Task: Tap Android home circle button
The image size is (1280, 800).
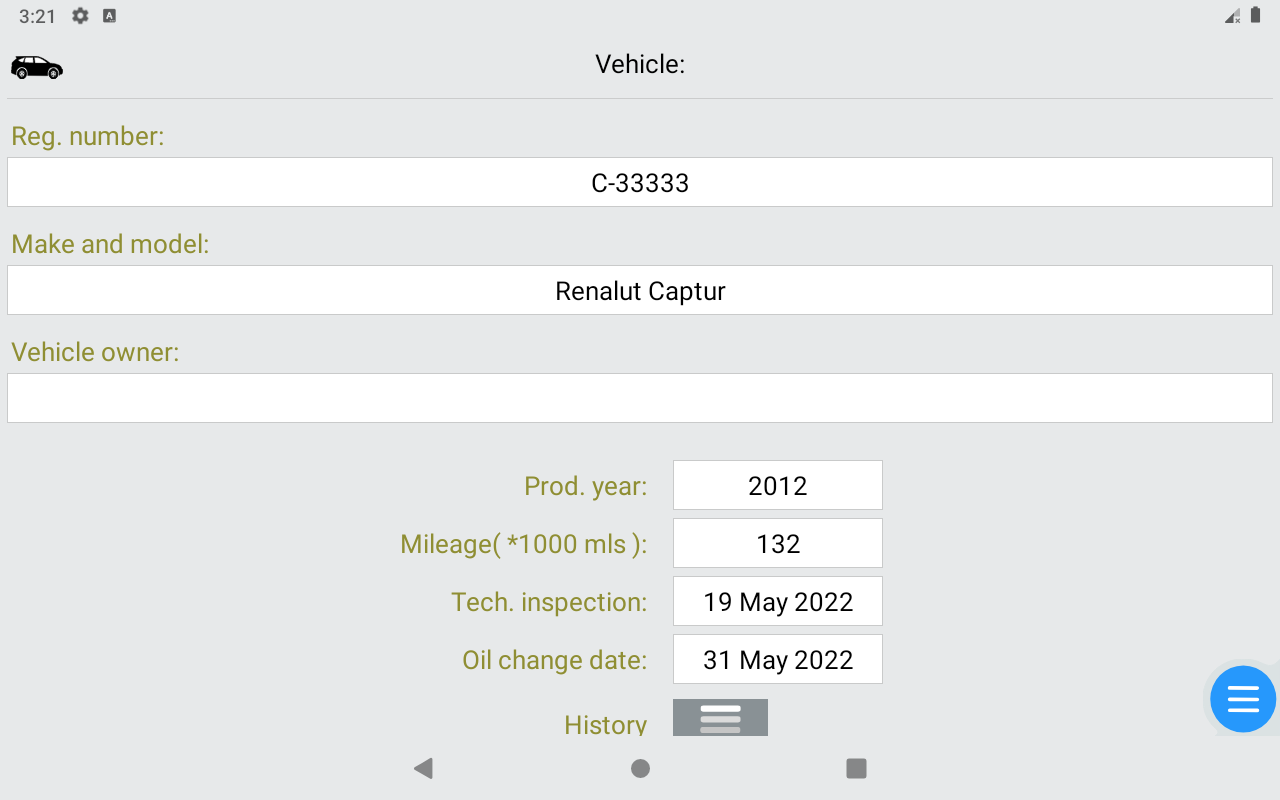Action: pos(640,768)
